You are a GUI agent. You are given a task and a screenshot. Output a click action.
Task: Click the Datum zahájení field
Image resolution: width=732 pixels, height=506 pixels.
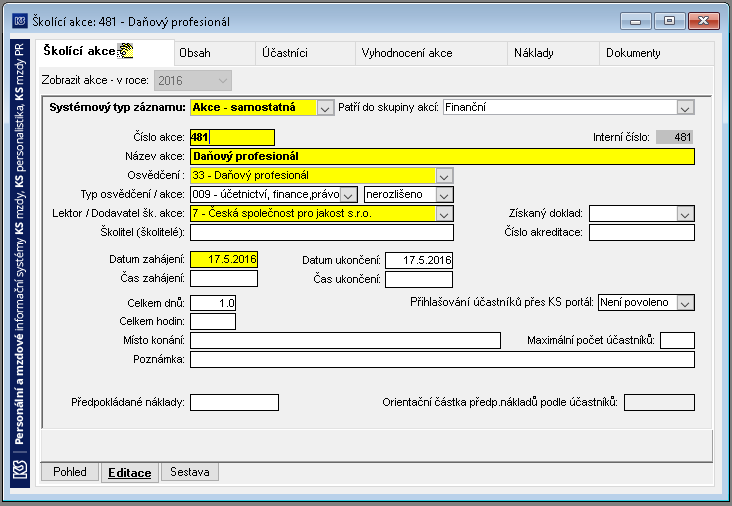coord(224,260)
